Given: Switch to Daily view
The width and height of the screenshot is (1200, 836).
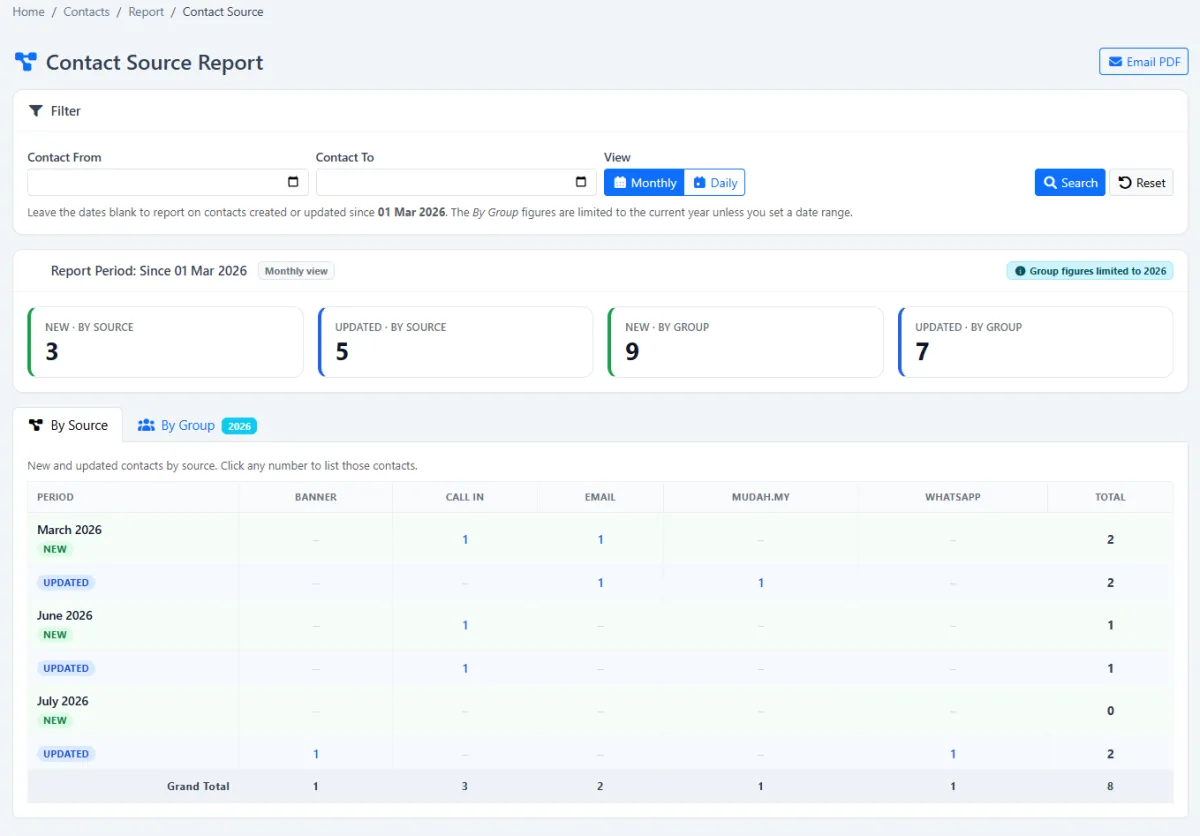Looking at the screenshot, I should (715, 182).
